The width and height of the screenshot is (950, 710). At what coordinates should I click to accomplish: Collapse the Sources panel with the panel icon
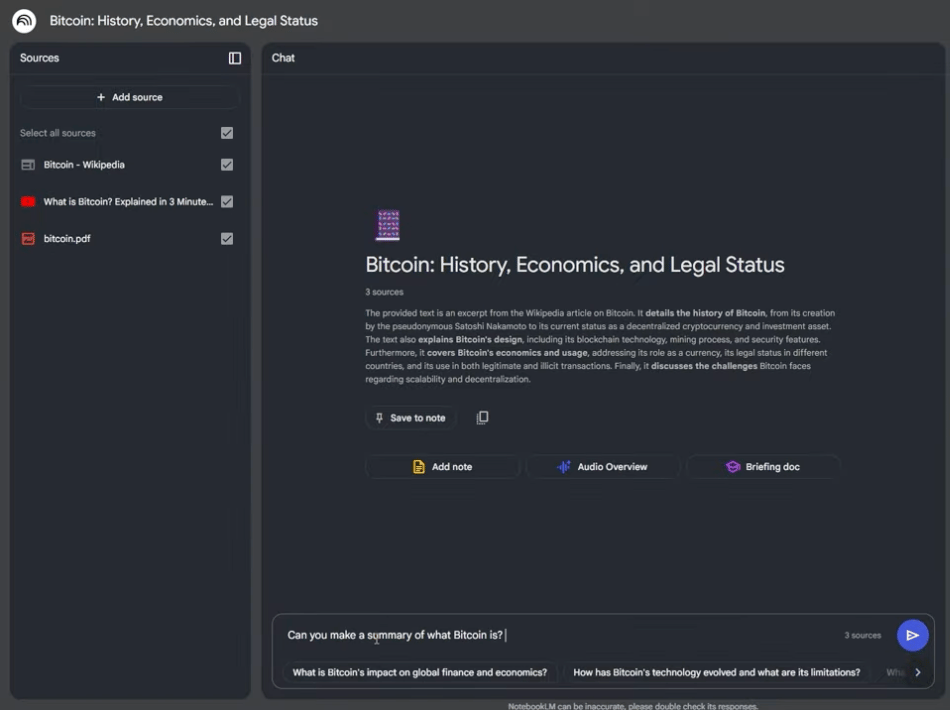pyautogui.click(x=234, y=58)
